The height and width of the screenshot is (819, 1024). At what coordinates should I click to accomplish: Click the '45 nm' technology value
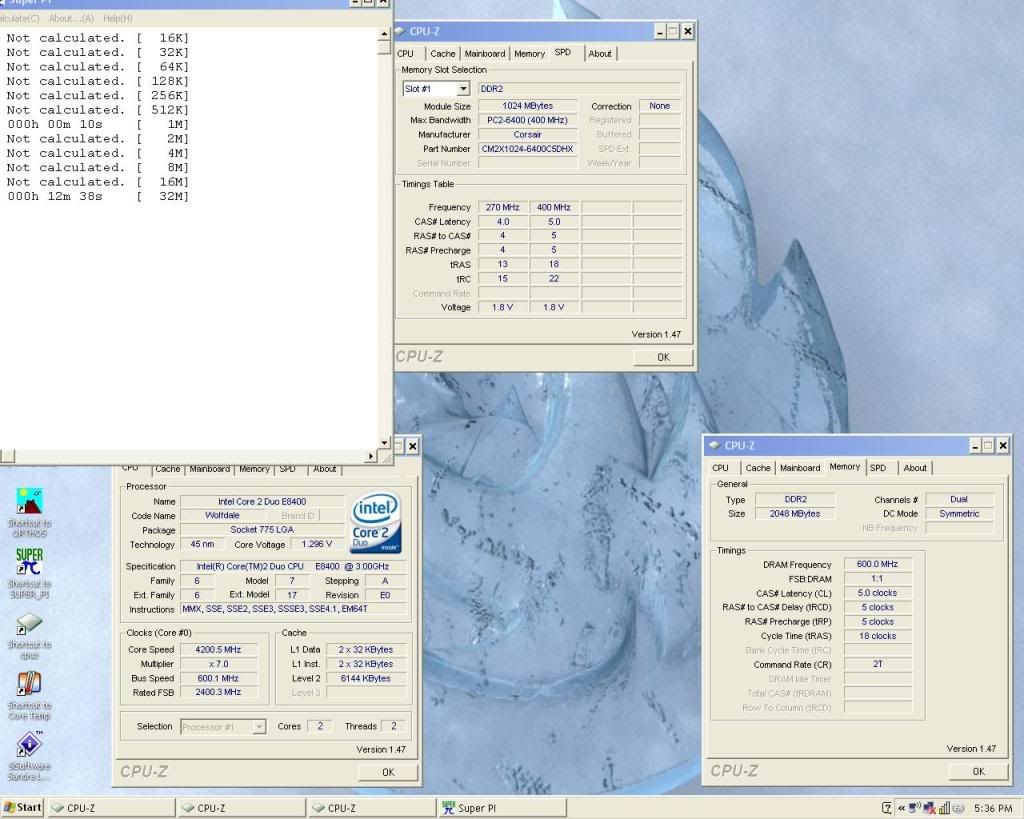tap(202, 544)
